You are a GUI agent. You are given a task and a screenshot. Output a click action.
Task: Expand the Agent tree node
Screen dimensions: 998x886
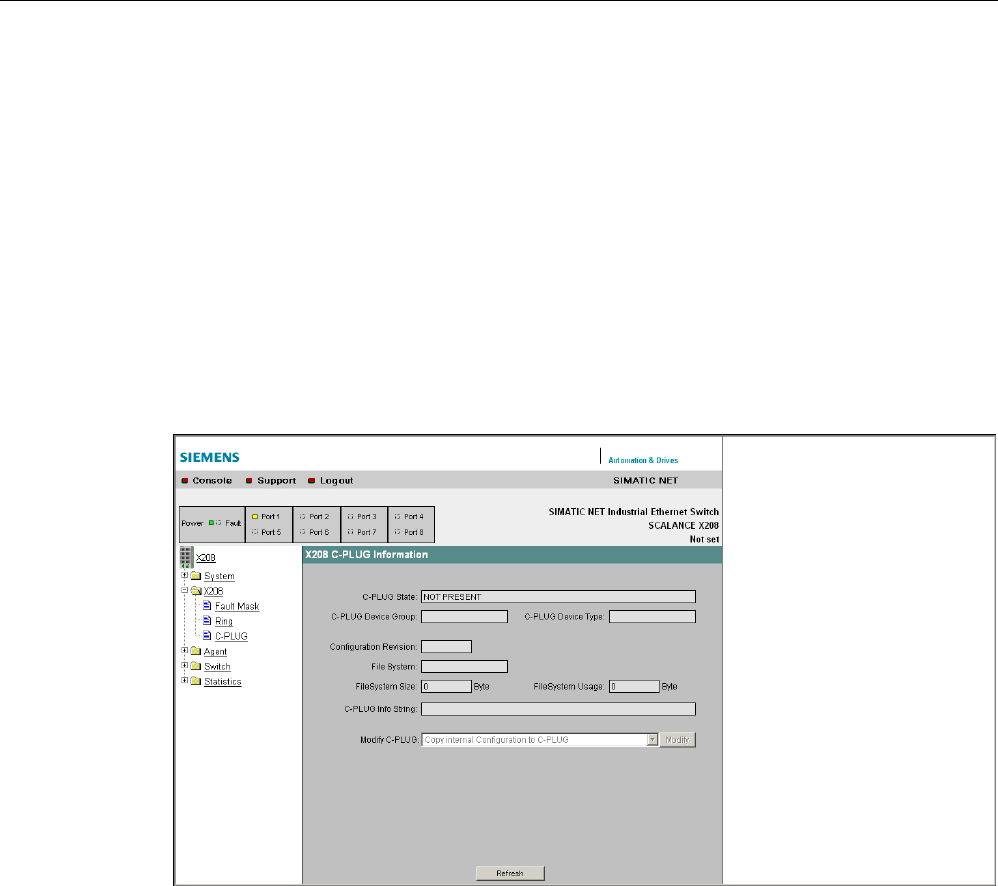[185, 650]
